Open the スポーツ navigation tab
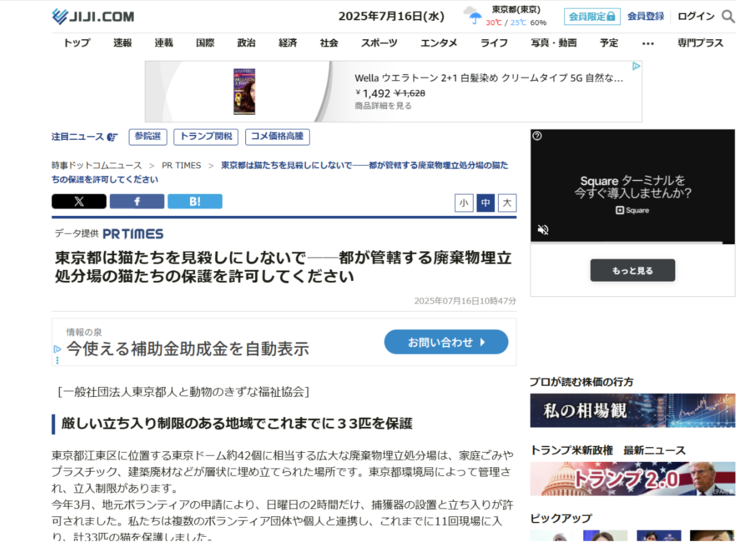This screenshot has width=736, height=552. point(379,43)
